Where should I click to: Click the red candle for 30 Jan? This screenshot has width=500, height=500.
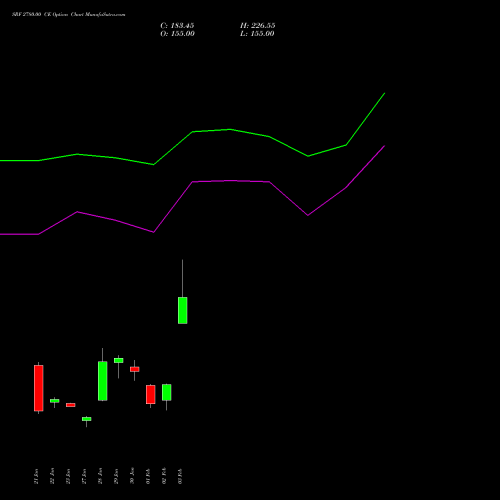pos(135,369)
